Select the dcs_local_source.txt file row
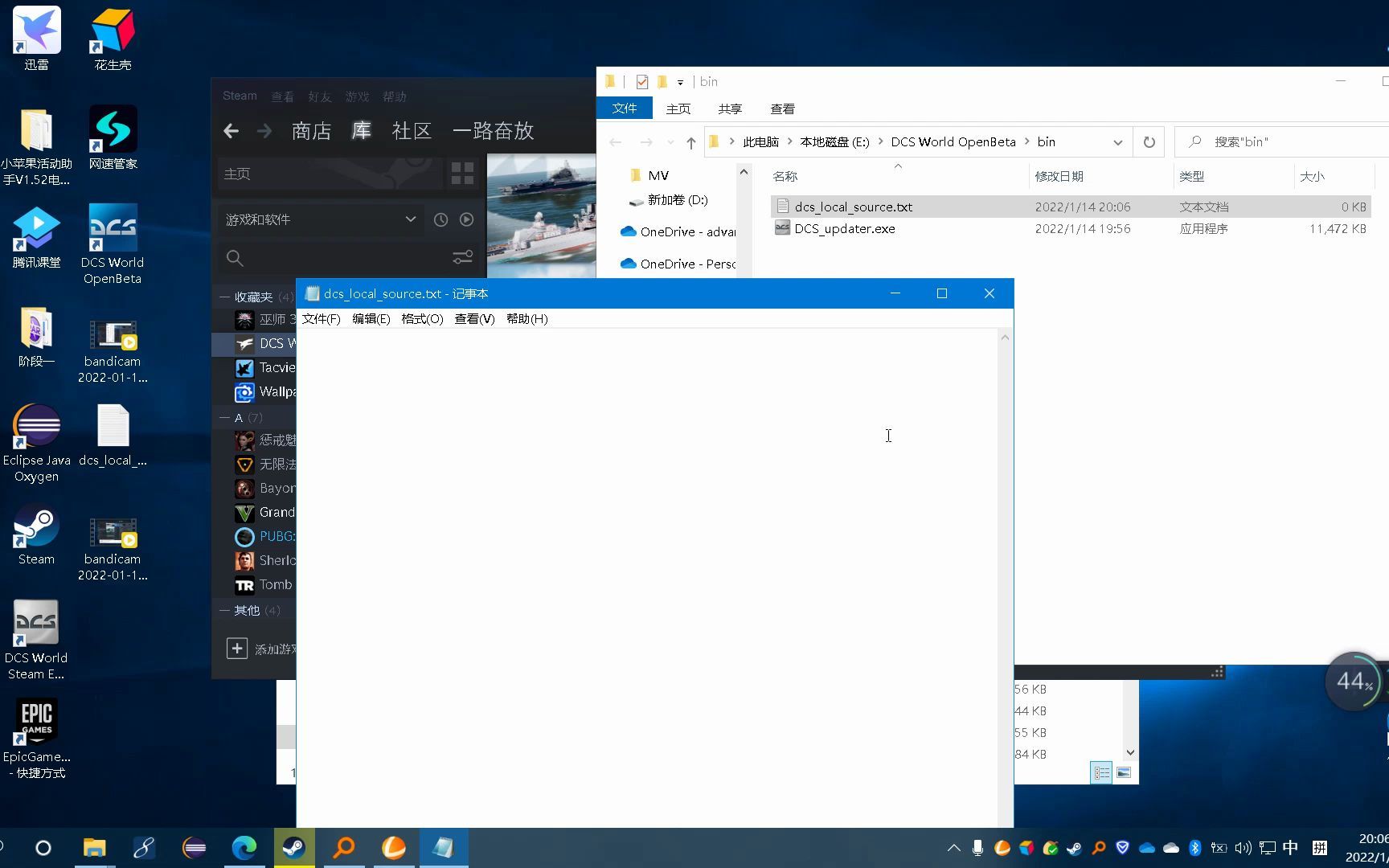Viewport: 1389px width, 868px height. point(1071,207)
